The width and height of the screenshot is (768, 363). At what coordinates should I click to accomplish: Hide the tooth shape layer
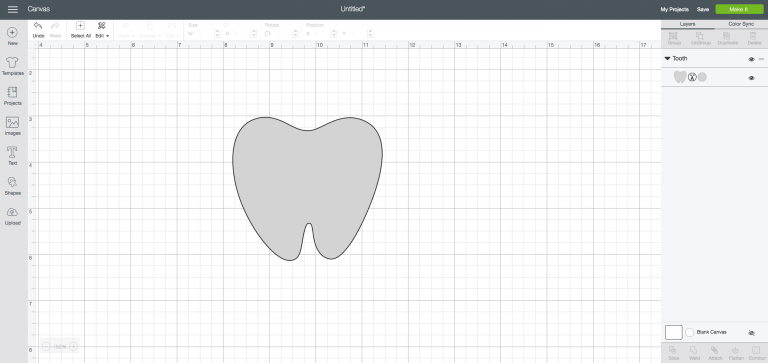751,78
